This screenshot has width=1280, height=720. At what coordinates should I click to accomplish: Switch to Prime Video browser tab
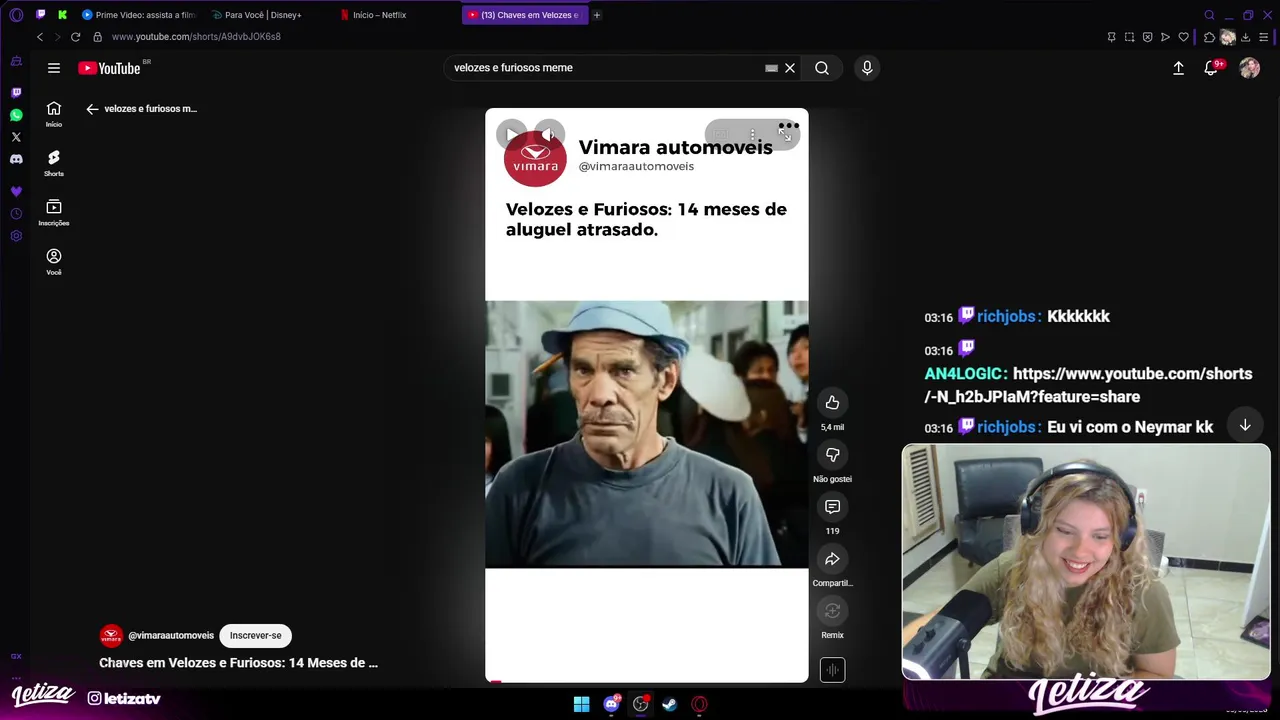pyautogui.click(x=138, y=15)
